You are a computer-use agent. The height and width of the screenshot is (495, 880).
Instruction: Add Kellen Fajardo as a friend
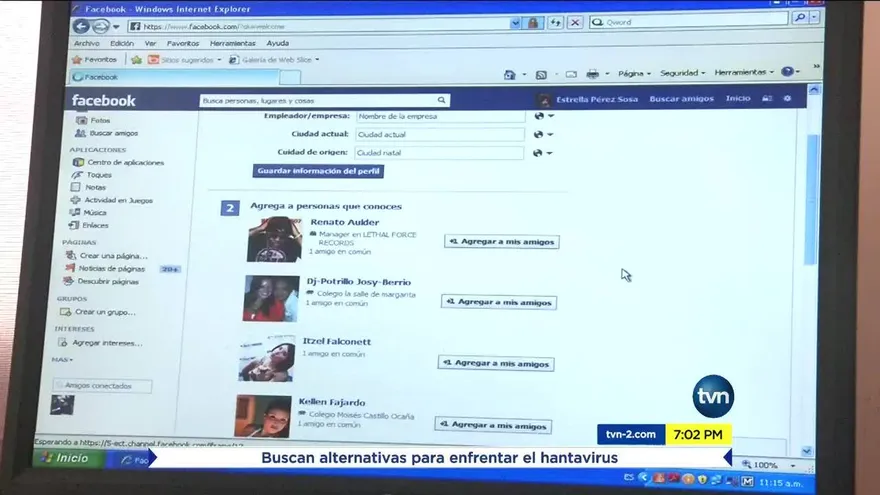point(493,425)
